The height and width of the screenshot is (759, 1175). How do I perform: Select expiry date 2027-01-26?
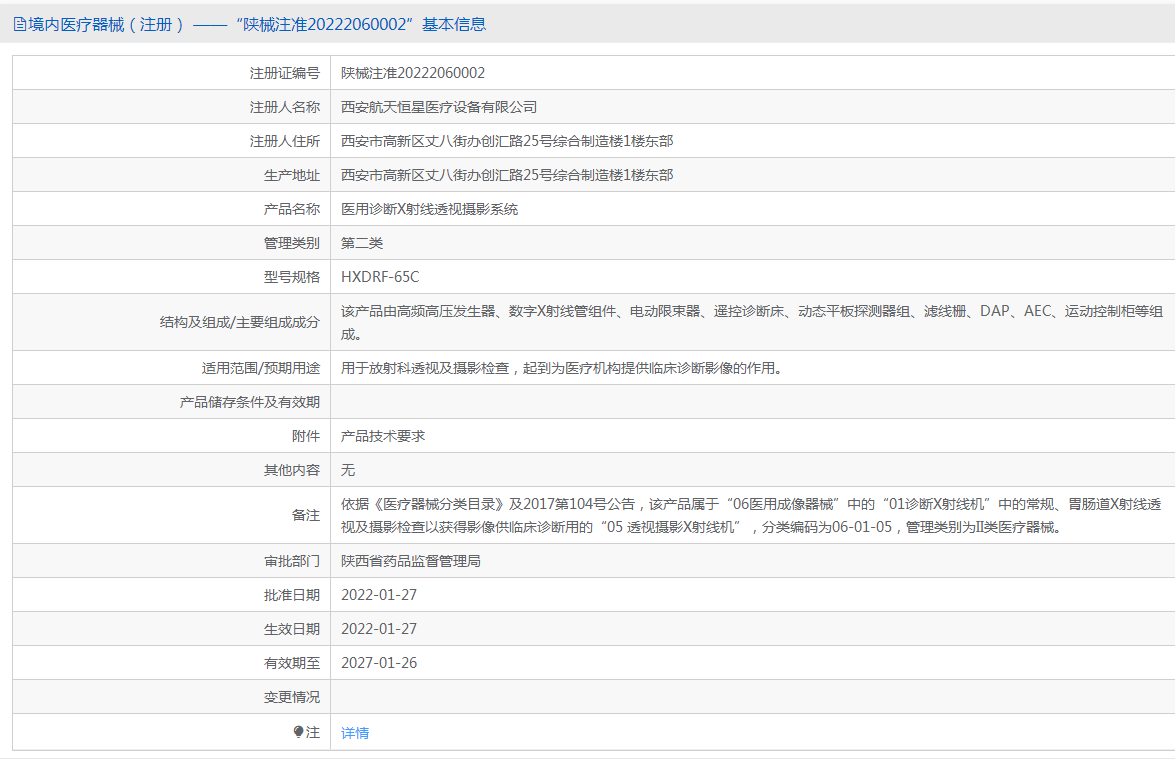tap(378, 662)
